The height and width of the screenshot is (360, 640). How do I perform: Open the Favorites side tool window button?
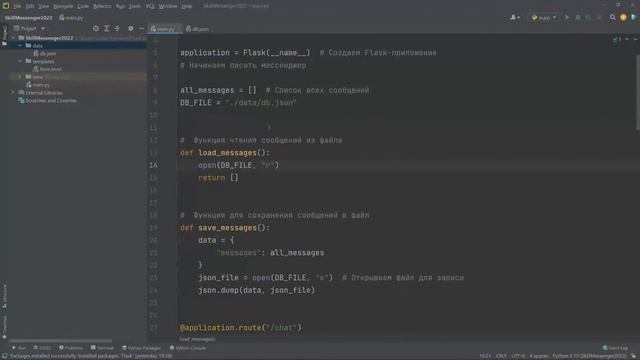tap(4, 327)
